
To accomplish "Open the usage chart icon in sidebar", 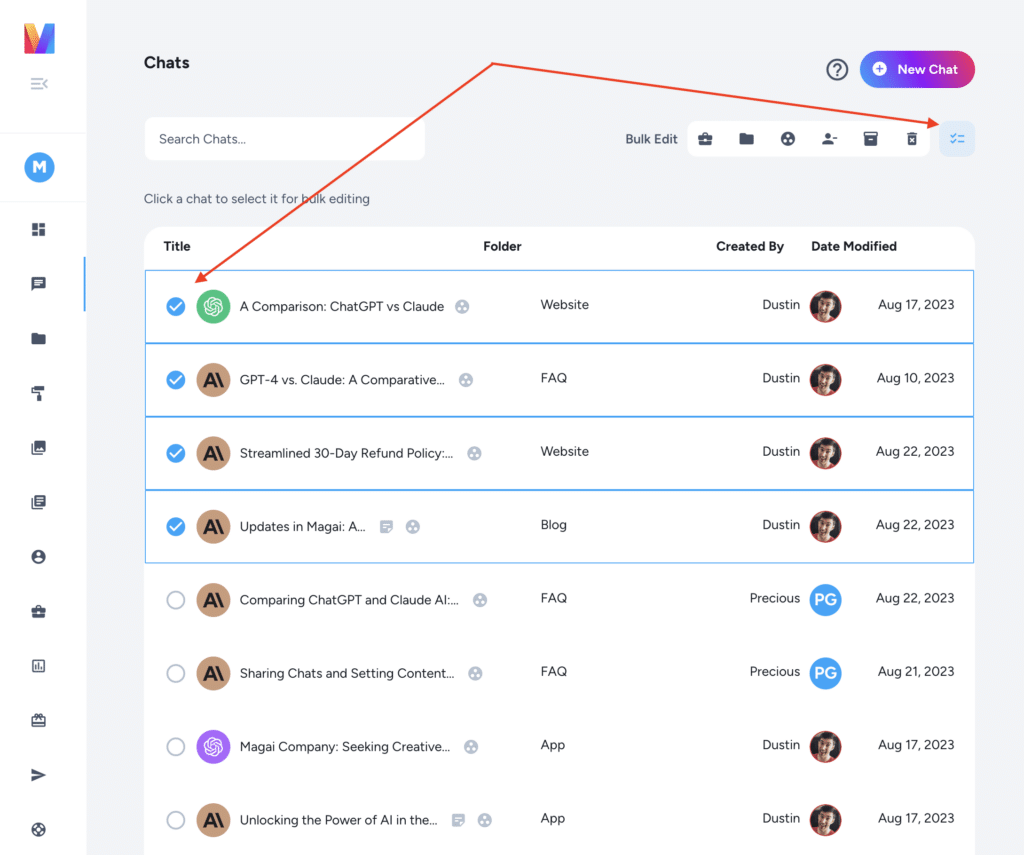I will pos(39,666).
